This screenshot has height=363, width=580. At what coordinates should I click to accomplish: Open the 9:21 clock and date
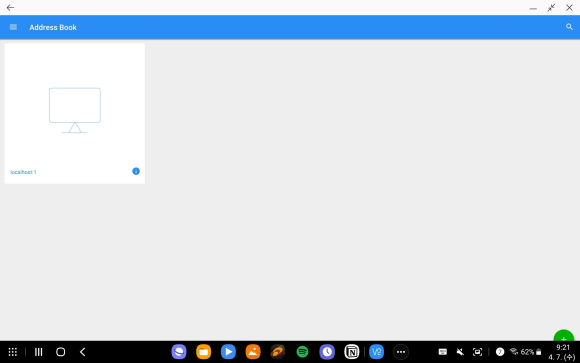(562, 352)
